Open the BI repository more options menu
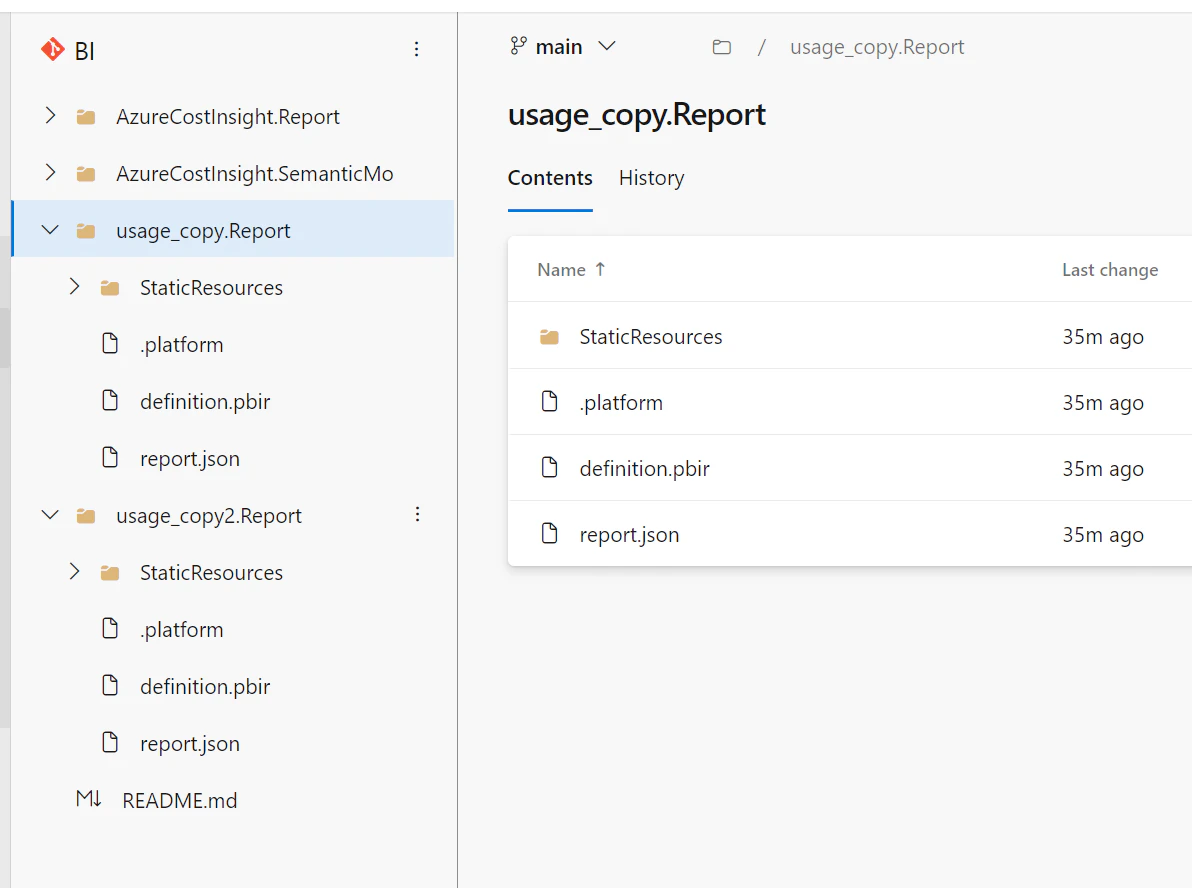 (417, 49)
